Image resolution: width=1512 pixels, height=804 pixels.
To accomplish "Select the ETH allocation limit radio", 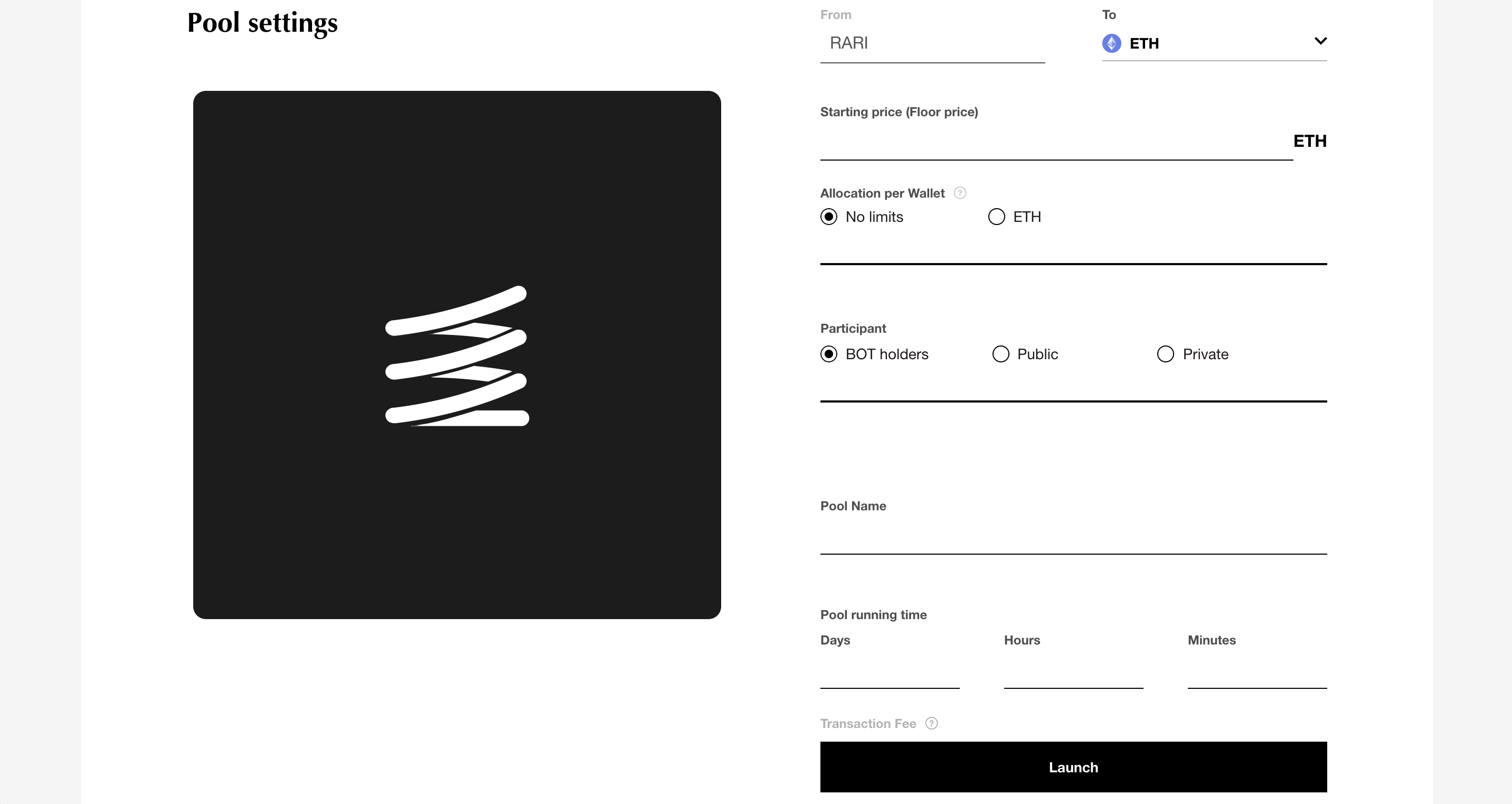I will click(x=997, y=217).
